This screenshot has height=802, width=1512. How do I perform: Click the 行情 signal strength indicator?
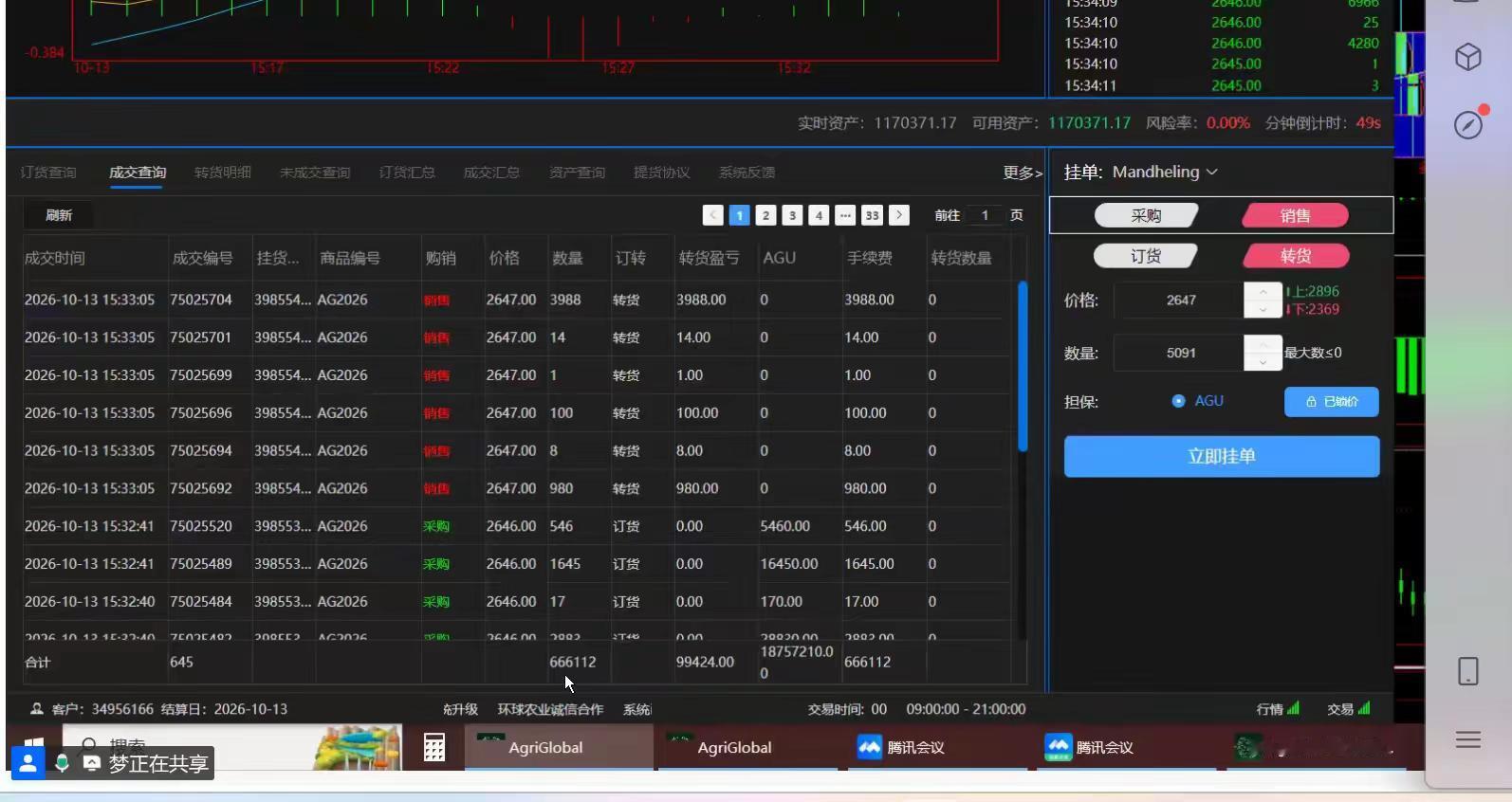[1293, 708]
